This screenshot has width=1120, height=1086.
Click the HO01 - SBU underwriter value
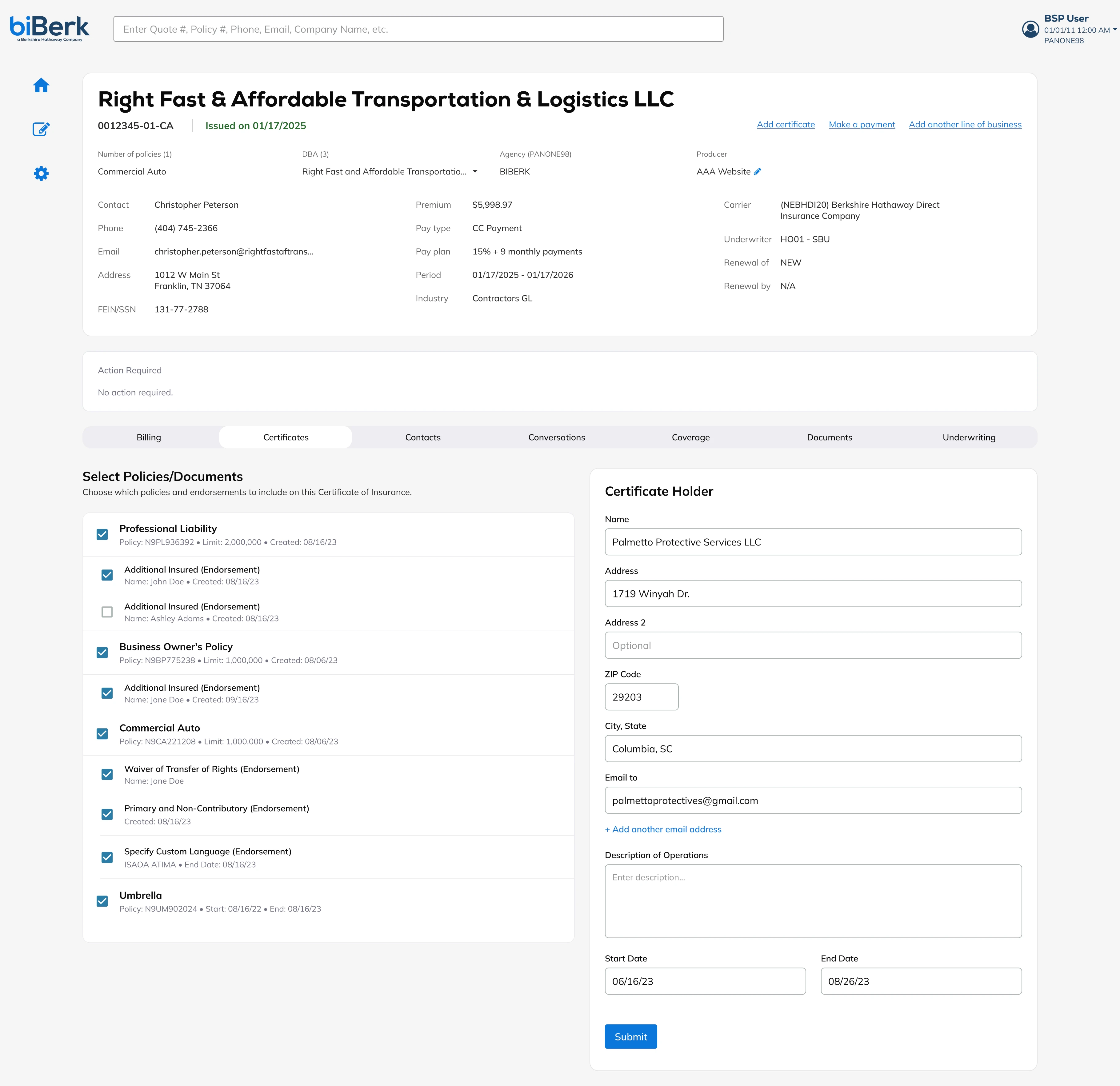(x=805, y=239)
